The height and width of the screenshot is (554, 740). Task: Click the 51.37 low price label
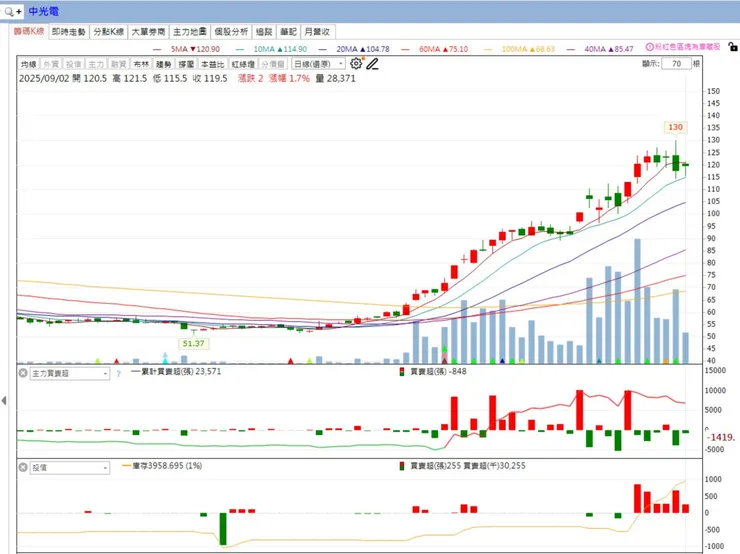(193, 344)
